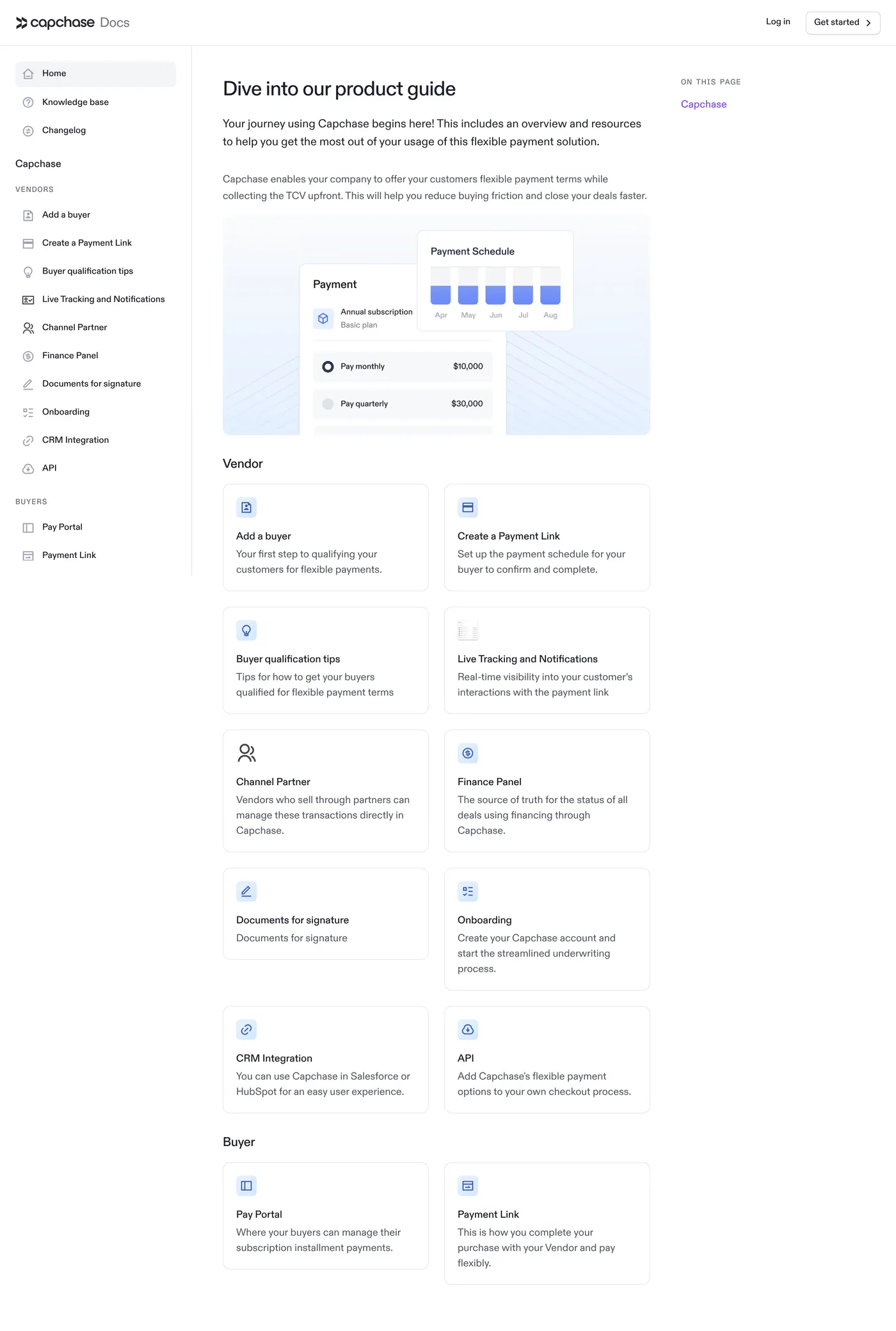Open the CRM Integration card title

click(274, 1058)
